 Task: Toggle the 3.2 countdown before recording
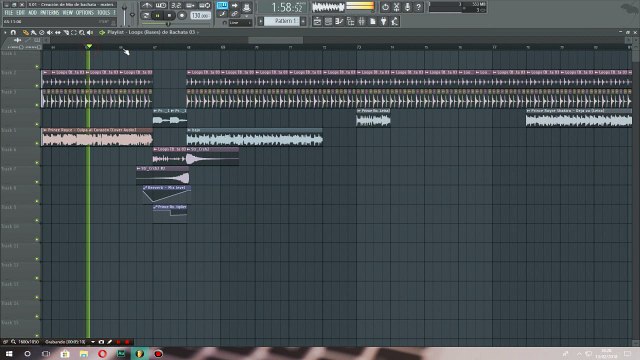coord(176,5)
